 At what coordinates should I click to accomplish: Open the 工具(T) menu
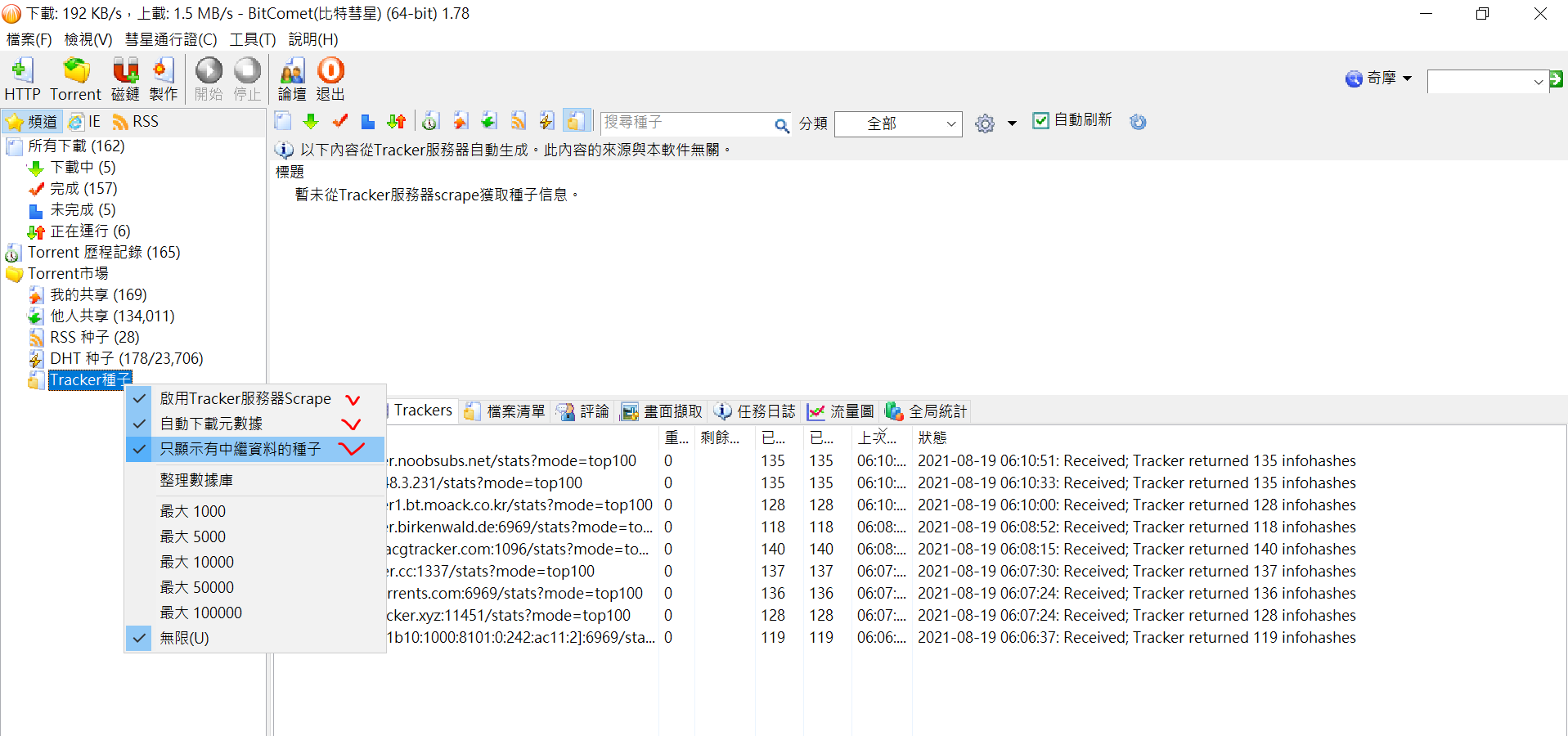pos(253,39)
